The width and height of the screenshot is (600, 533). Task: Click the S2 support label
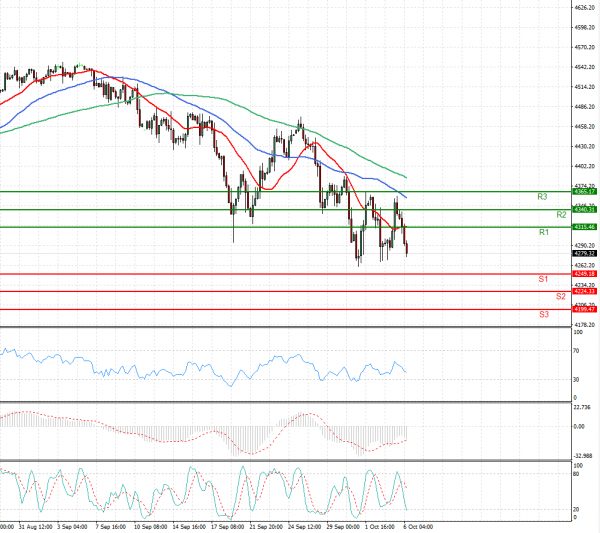tap(561, 296)
